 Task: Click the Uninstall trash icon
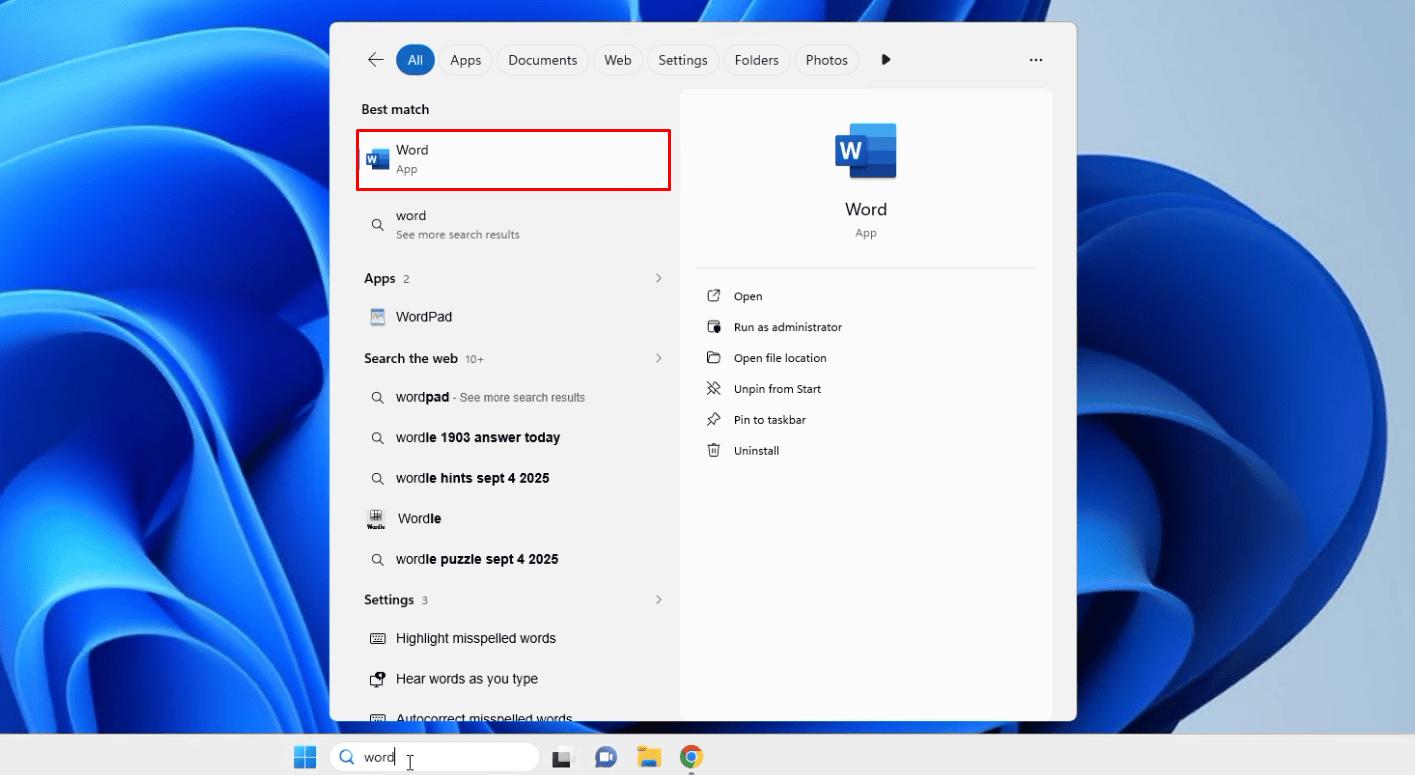[714, 451]
